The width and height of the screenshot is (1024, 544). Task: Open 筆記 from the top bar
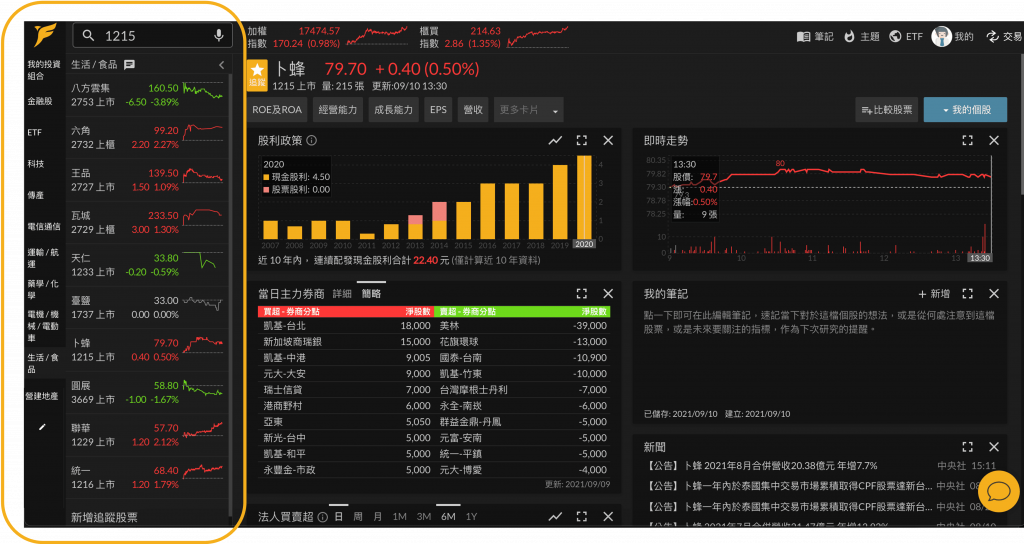[814, 37]
